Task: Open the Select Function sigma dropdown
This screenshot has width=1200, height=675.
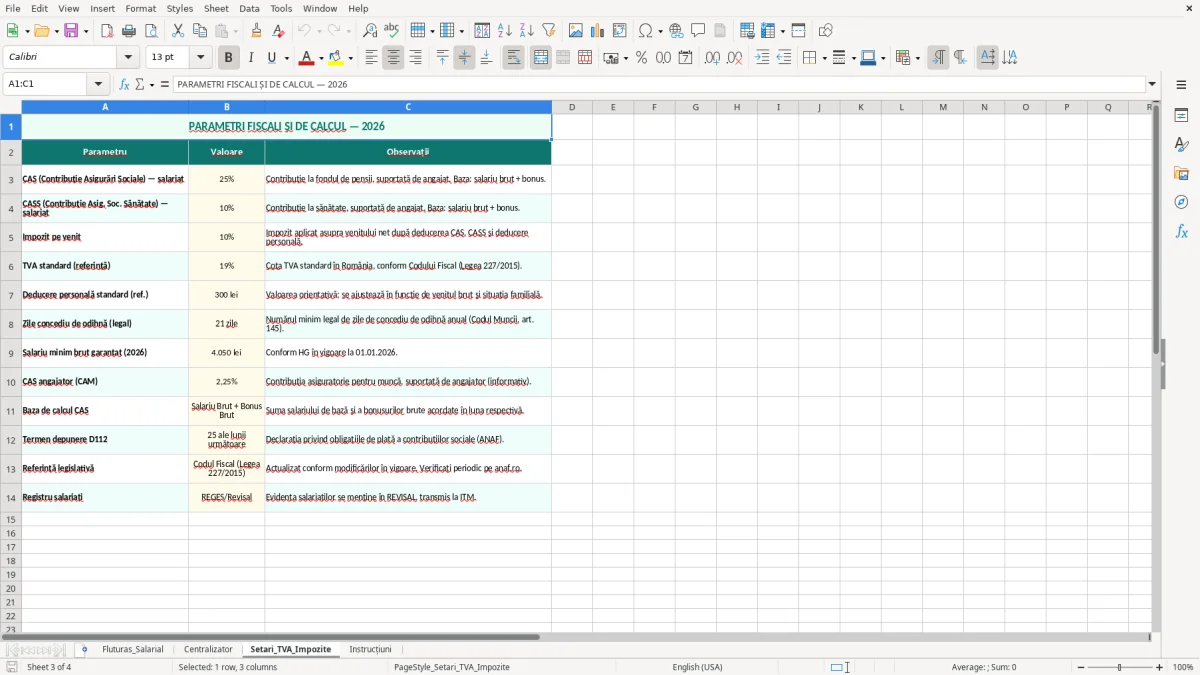Action: tap(152, 84)
